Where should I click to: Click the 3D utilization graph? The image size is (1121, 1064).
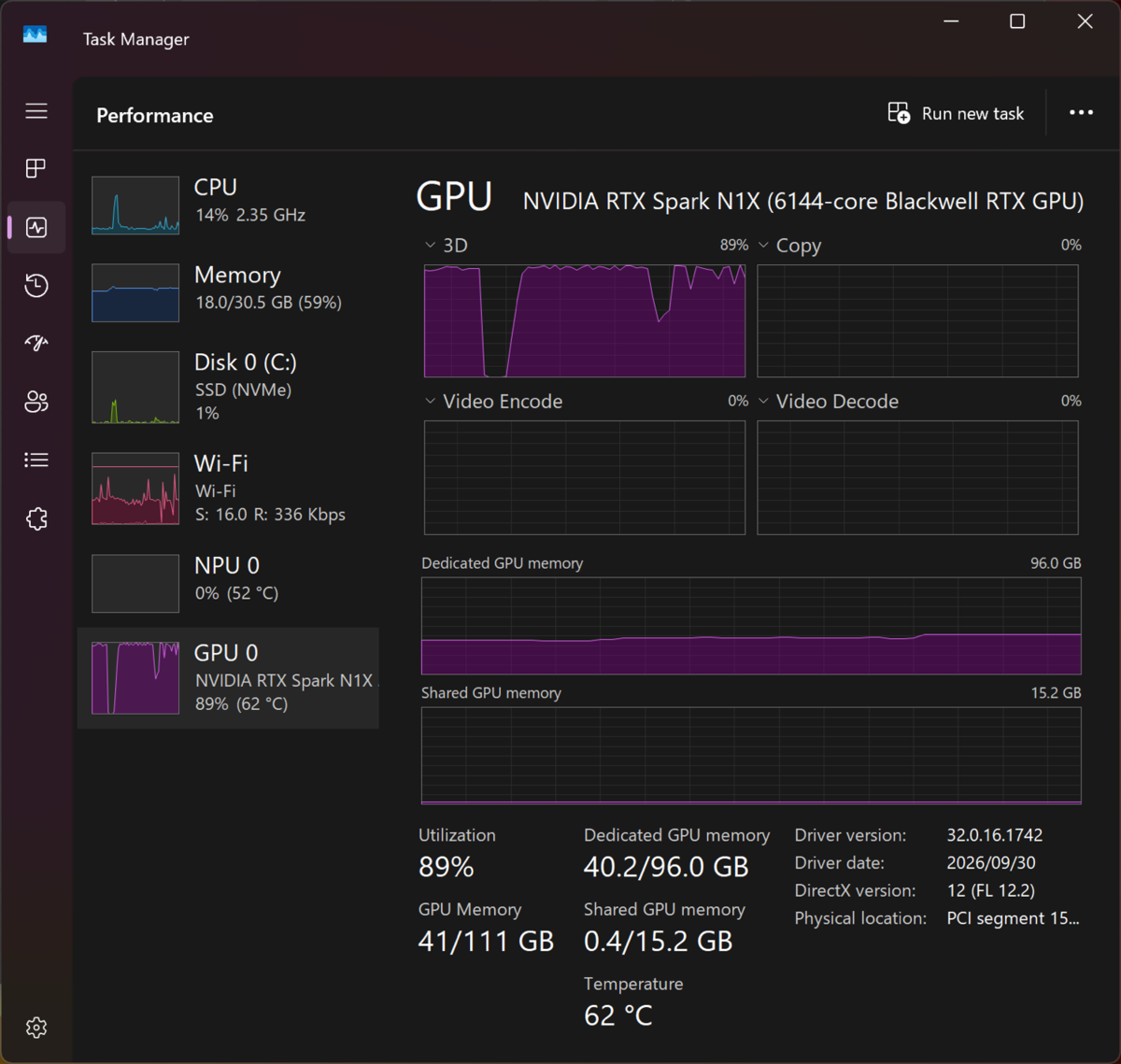[585, 320]
